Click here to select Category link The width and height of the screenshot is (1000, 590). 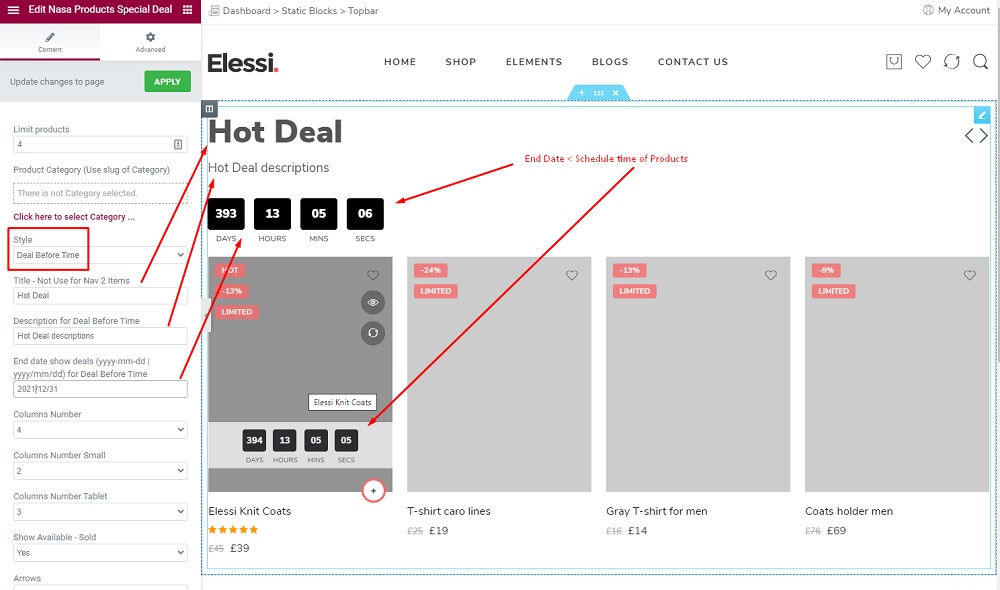click(74, 217)
